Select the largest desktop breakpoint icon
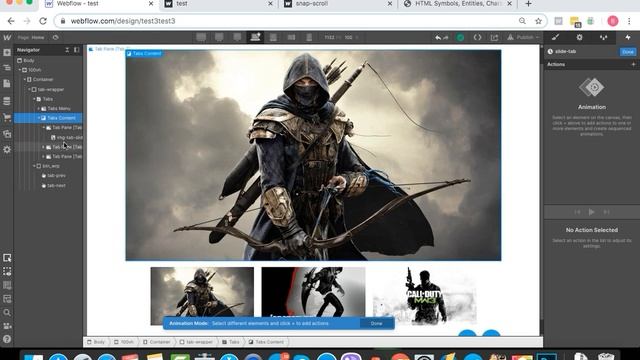This screenshot has width=640, height=360. [201, 37]
